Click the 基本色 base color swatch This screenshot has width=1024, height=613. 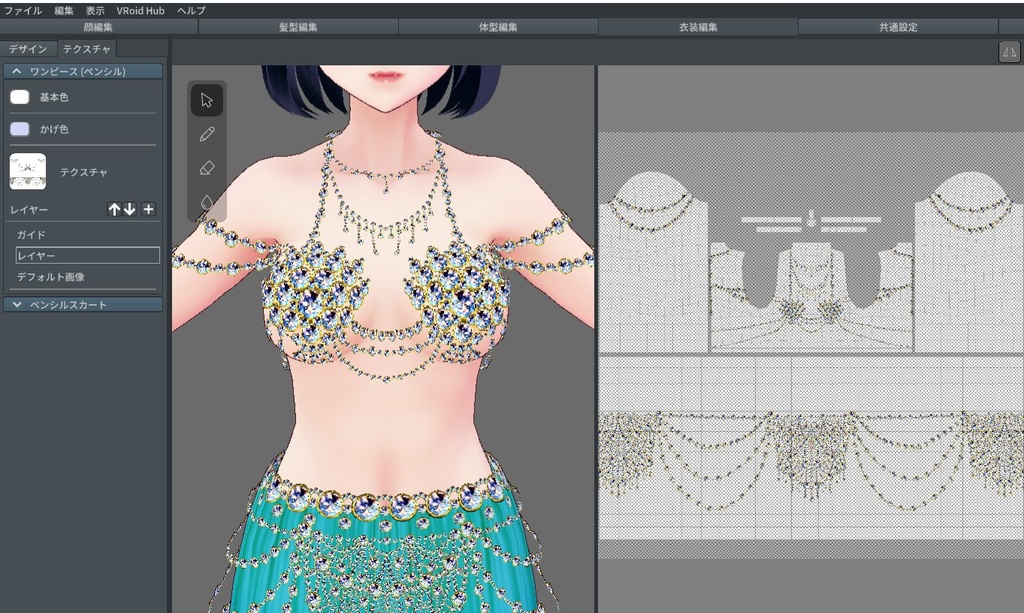click(18, 97)
